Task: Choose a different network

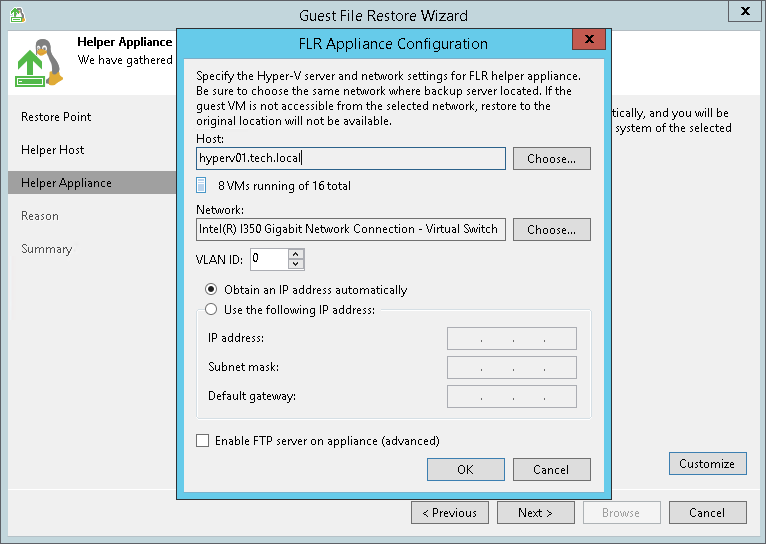Action: [552, 230]
